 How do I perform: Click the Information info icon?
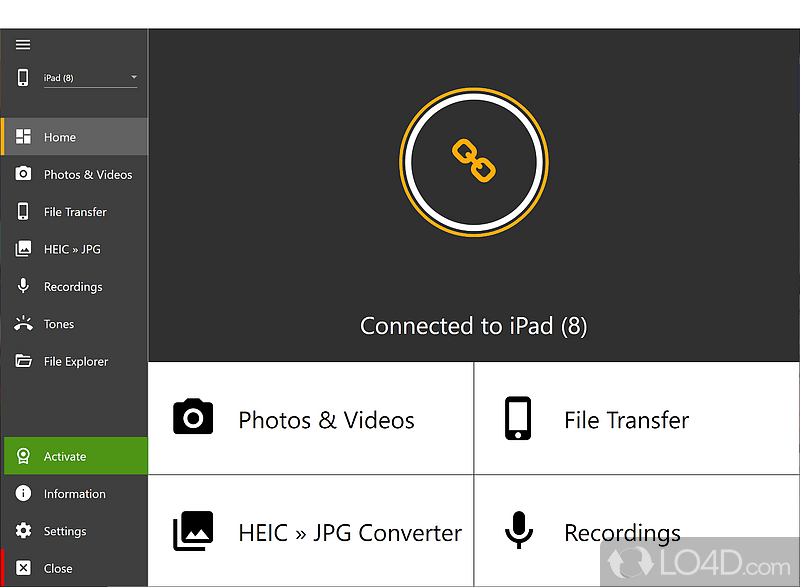click(23, 493)
